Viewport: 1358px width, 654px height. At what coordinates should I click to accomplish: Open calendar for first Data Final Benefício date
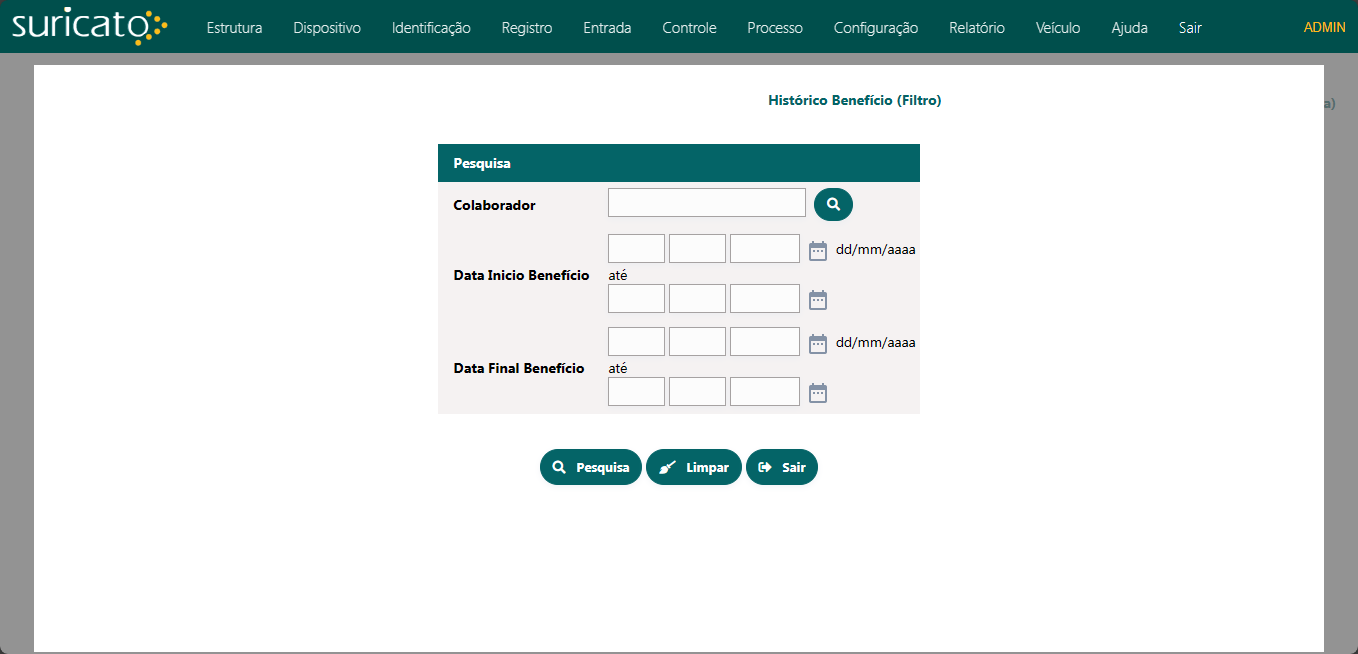pyautogui.click(x=818, y=344)
